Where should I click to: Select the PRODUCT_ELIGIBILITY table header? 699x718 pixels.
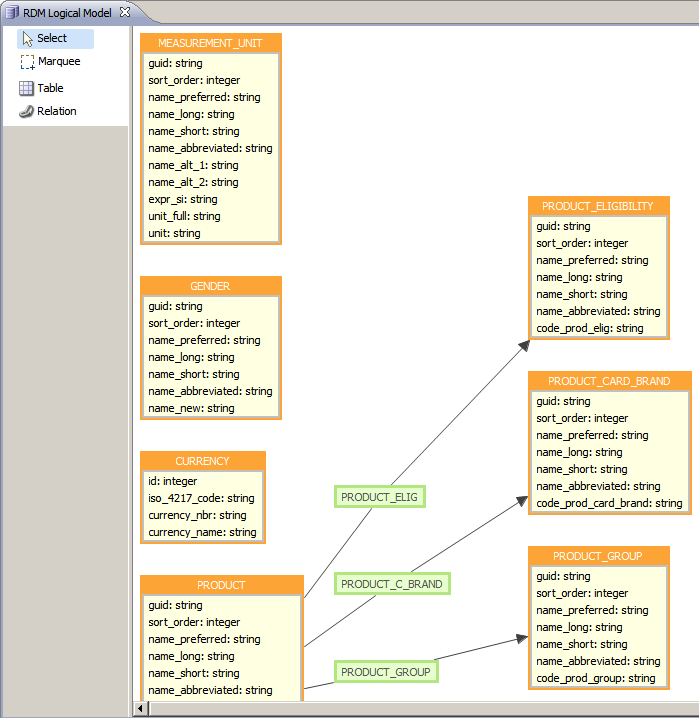(598, 206)
